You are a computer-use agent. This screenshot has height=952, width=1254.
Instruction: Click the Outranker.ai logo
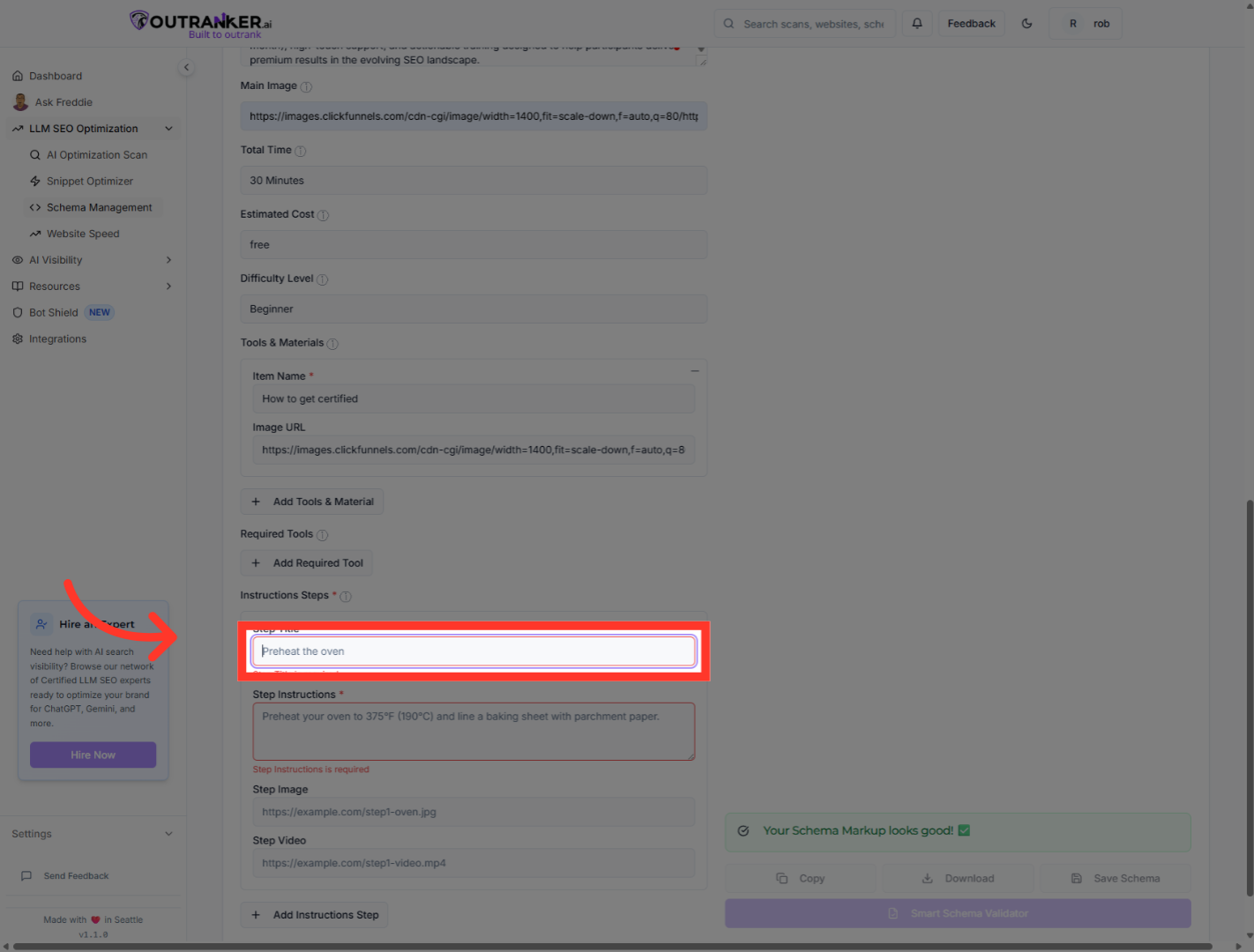pos(200,24)
